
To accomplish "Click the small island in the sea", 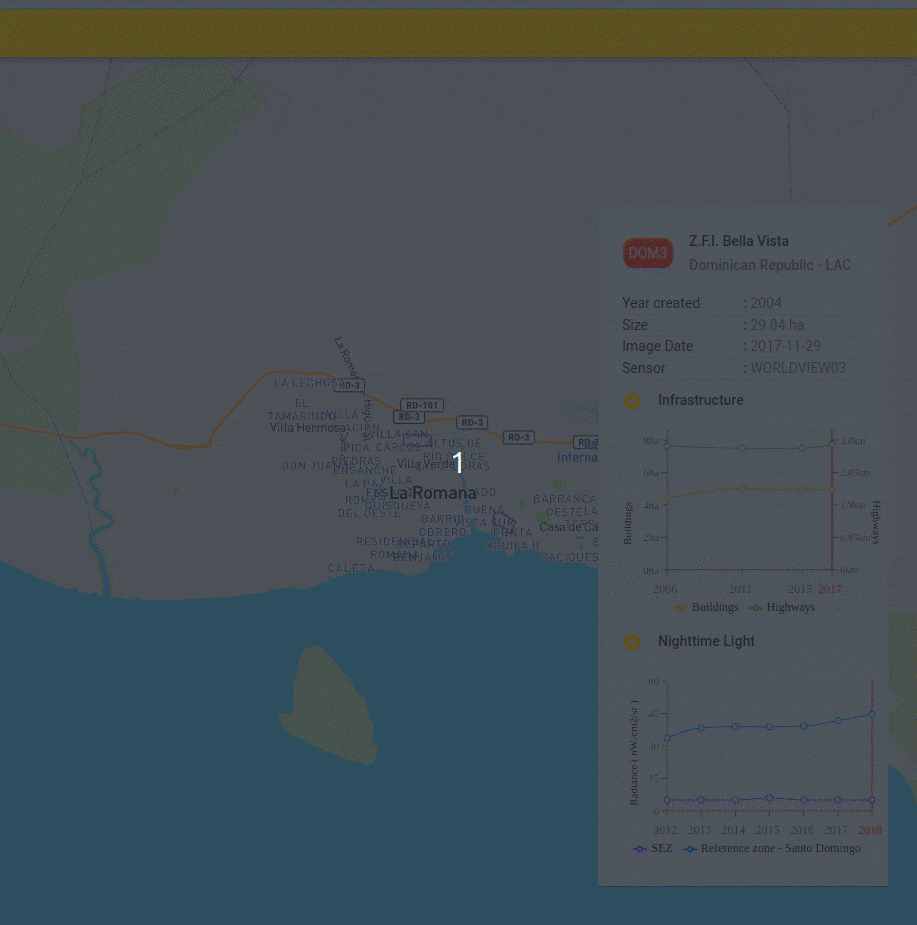I will 328,702.
